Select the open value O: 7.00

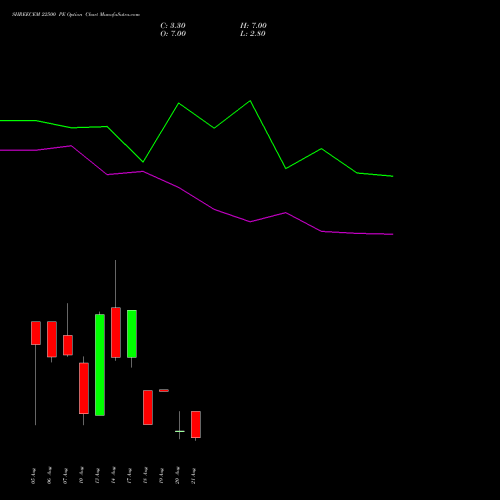[173, 34]
